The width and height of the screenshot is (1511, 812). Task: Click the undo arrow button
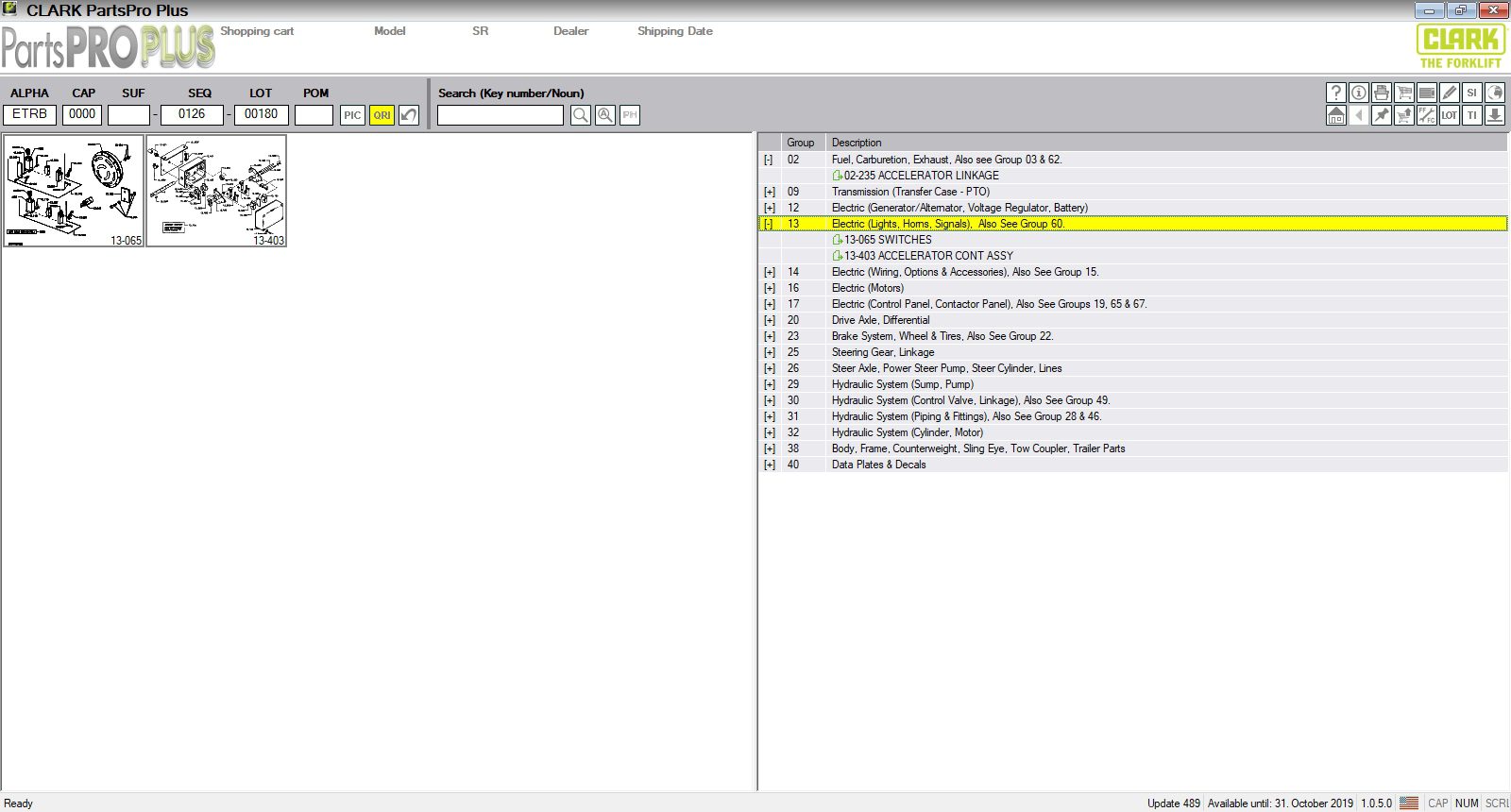[409, 115]
